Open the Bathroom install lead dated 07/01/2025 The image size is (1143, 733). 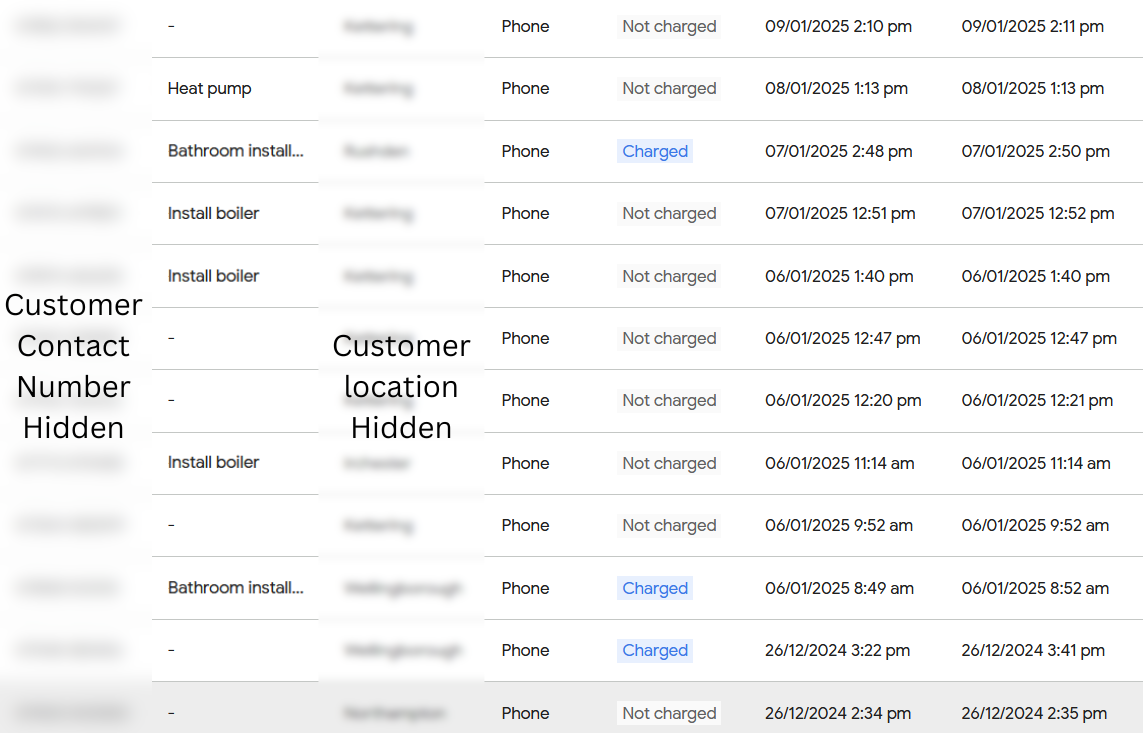click(235, 152)
